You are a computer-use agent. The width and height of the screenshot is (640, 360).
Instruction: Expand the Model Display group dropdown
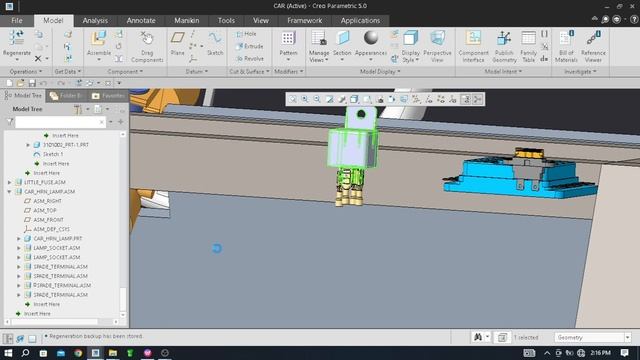[x=380, y=71]
